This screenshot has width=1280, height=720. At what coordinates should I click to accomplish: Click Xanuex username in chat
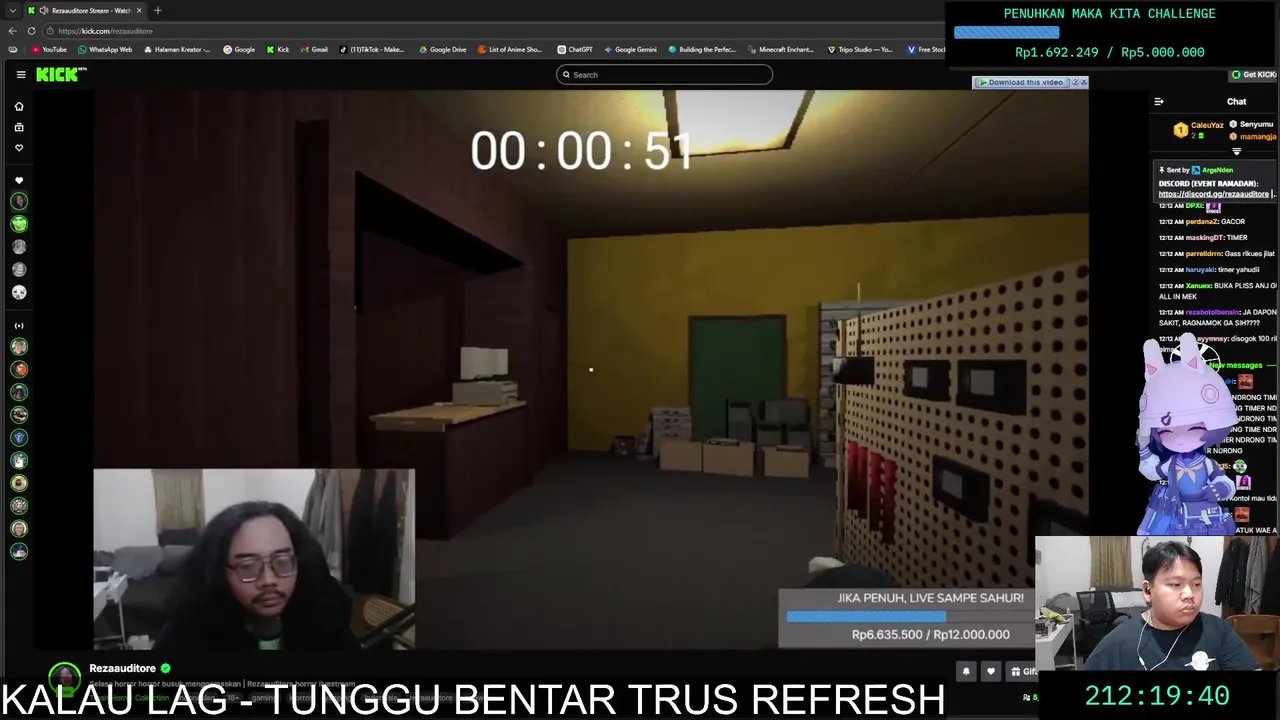[1198, 285]
